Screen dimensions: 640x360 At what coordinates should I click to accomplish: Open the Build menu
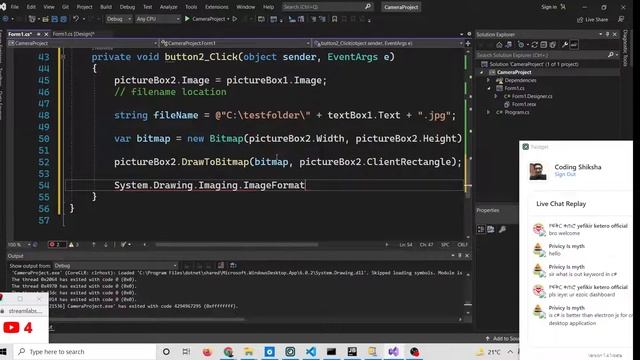106,7
